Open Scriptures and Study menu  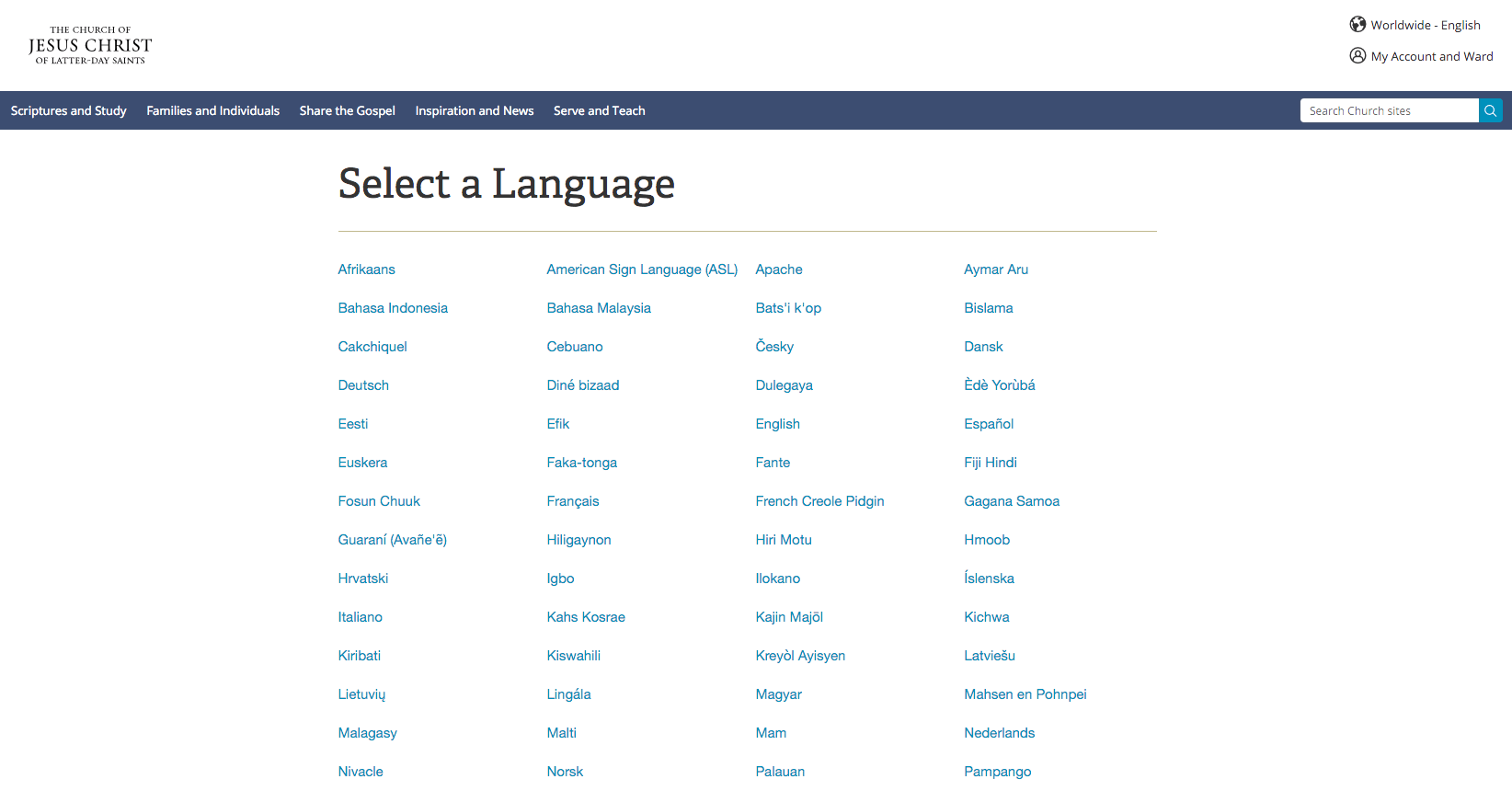(x=69, y=110)
